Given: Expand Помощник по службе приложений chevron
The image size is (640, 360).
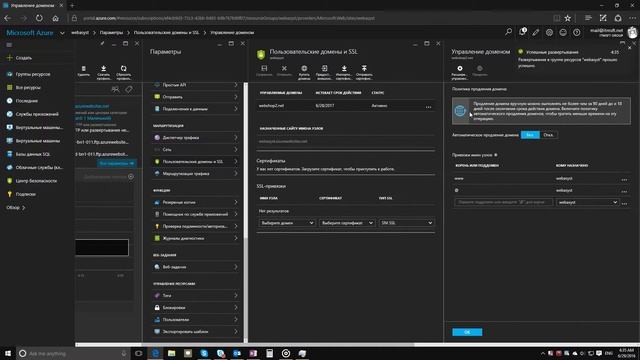Looking at the screenshot, I should [236, 214].
